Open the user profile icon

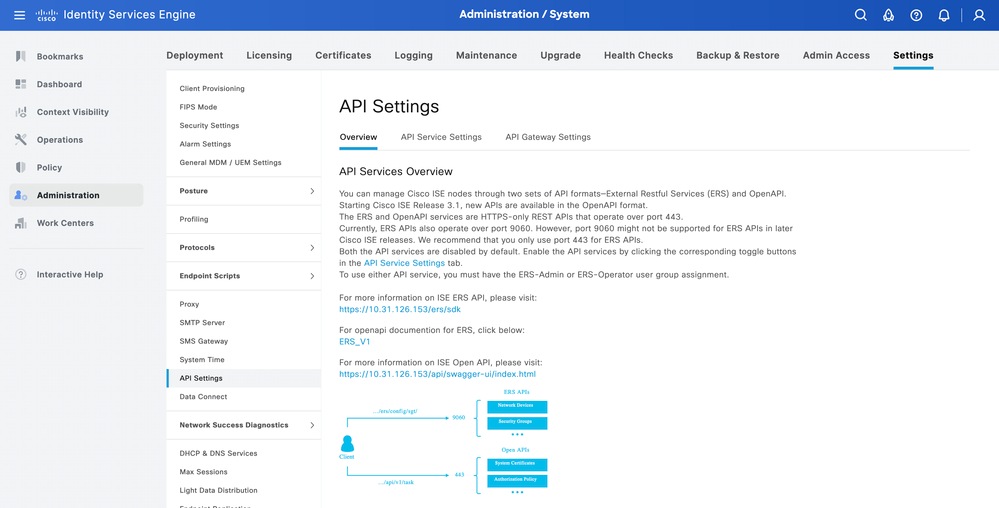(x=979, y=15)
